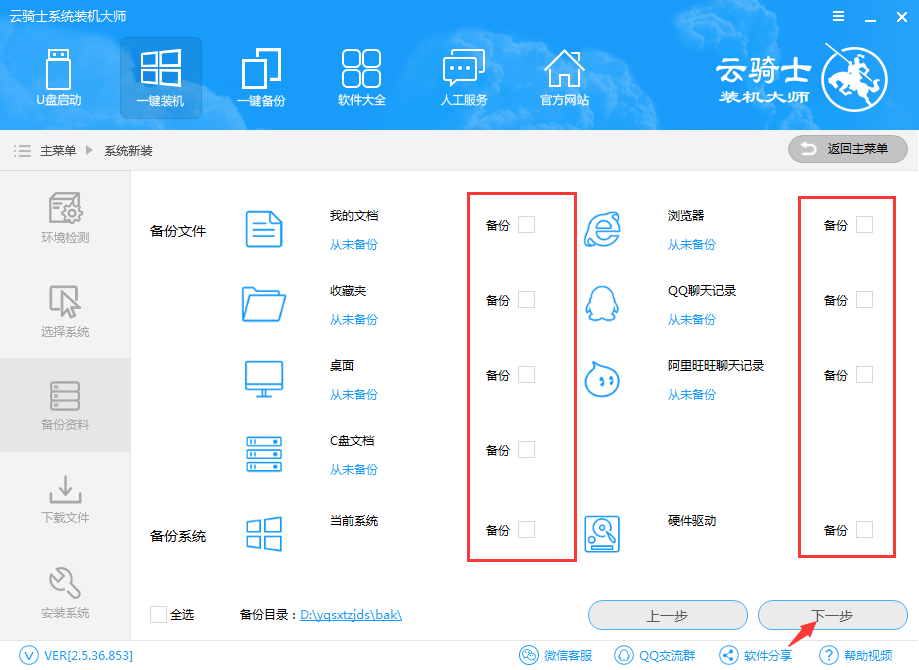Toggle the 全选 select-all checkbox
The height and width of the screenshot is (670, 919).
(x=157, y=615)
